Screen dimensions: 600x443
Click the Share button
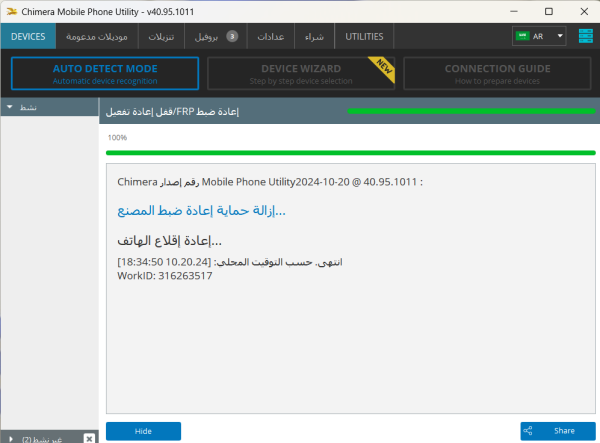point(558,431)
